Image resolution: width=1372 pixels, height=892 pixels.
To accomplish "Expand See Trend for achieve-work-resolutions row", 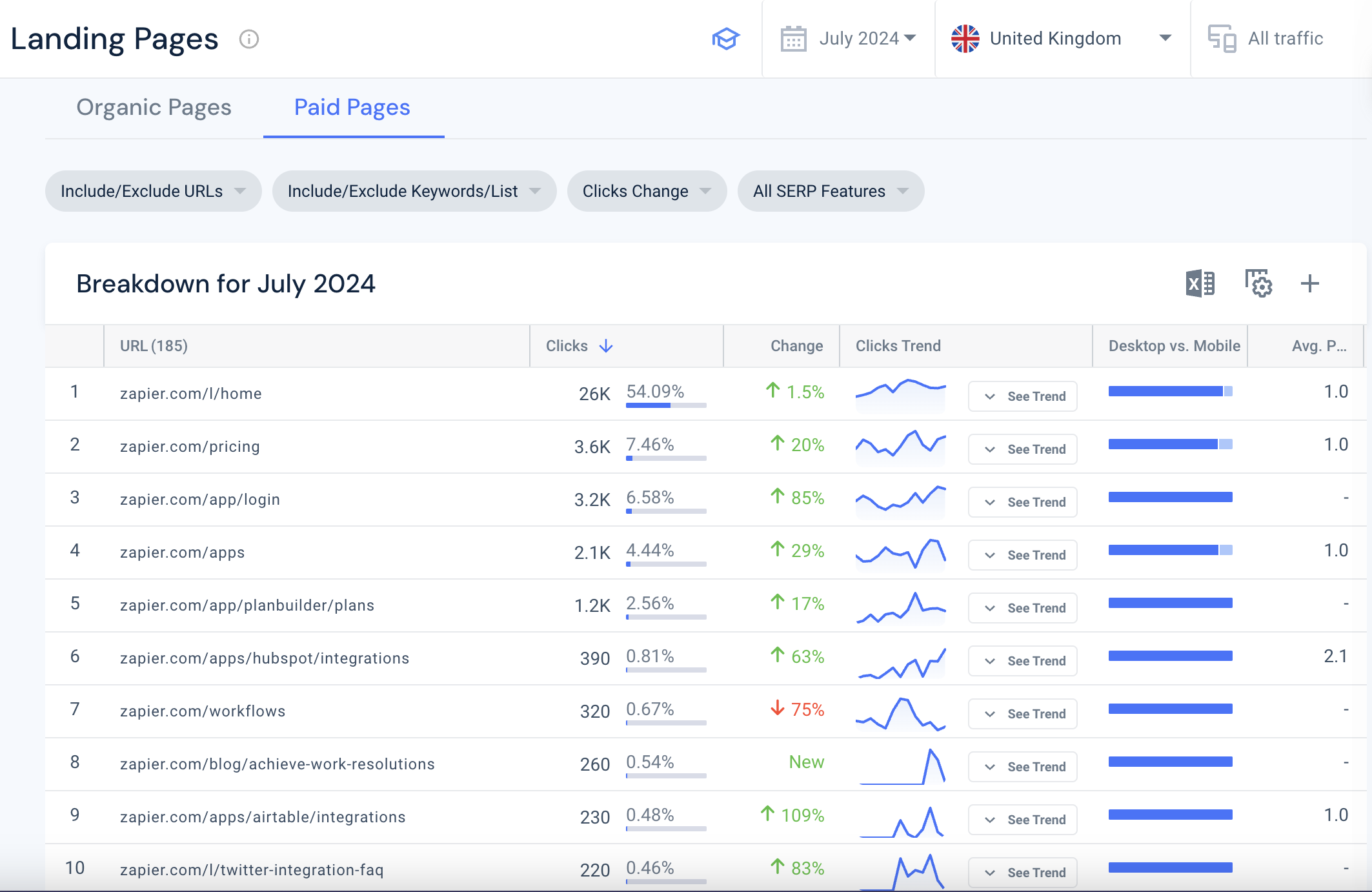I will pos(1023,767).
